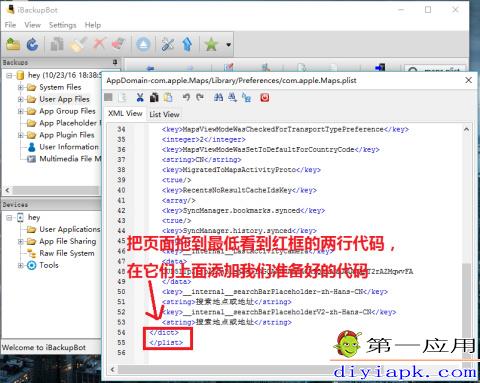
Task: Click the grayed duplicate files toolbar icon
Action: 57,45
